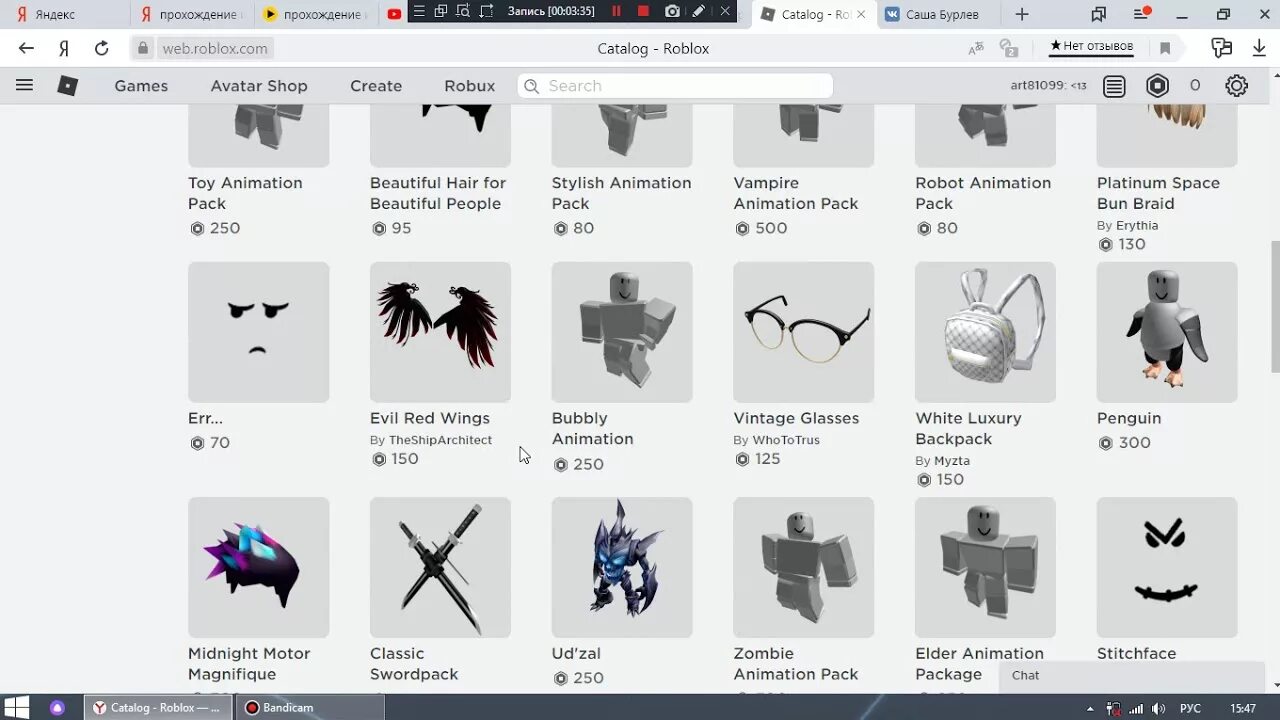Go back with the browser back arrow
This screenshot has width=1280, height=720.
tap(26, 48)
